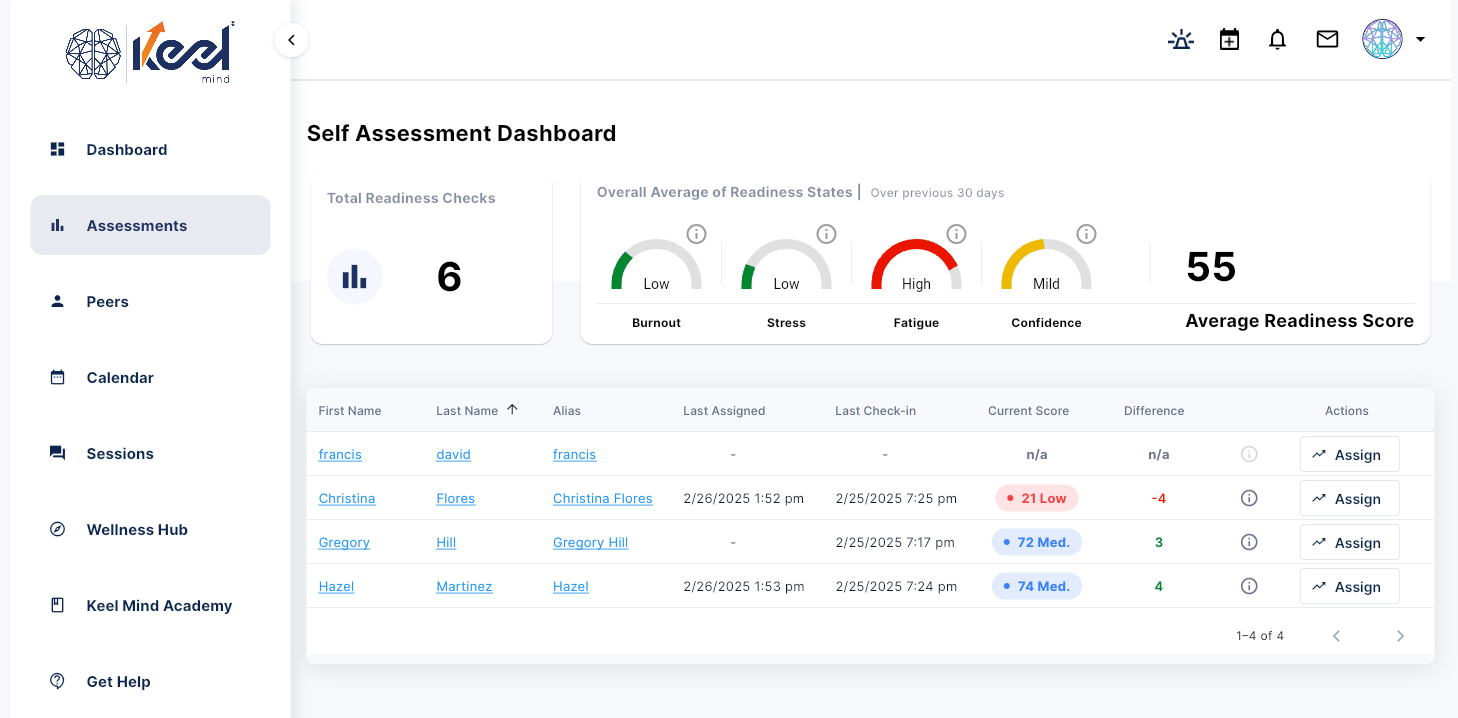Open the profile account dropdown arrow

(1421, 39)
